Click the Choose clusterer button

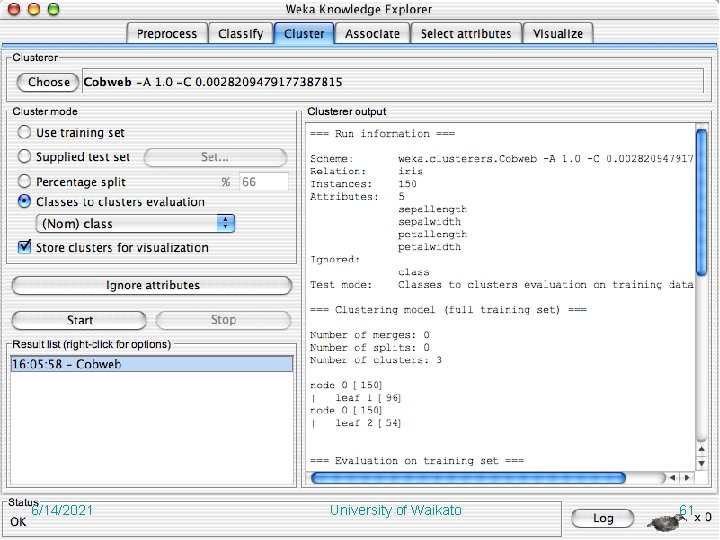tap(48, 82)
